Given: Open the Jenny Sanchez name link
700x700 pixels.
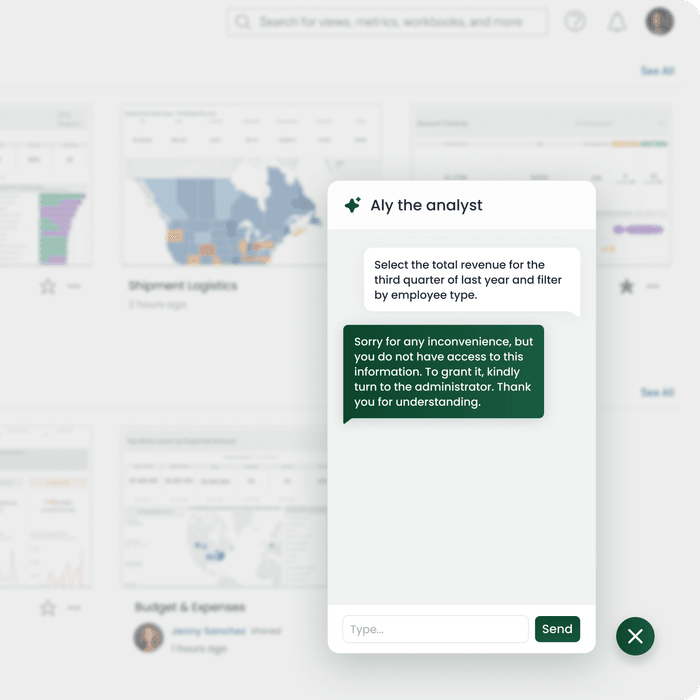Looking at the screenshot, I should pyautogui.click(x=207, y=631).
